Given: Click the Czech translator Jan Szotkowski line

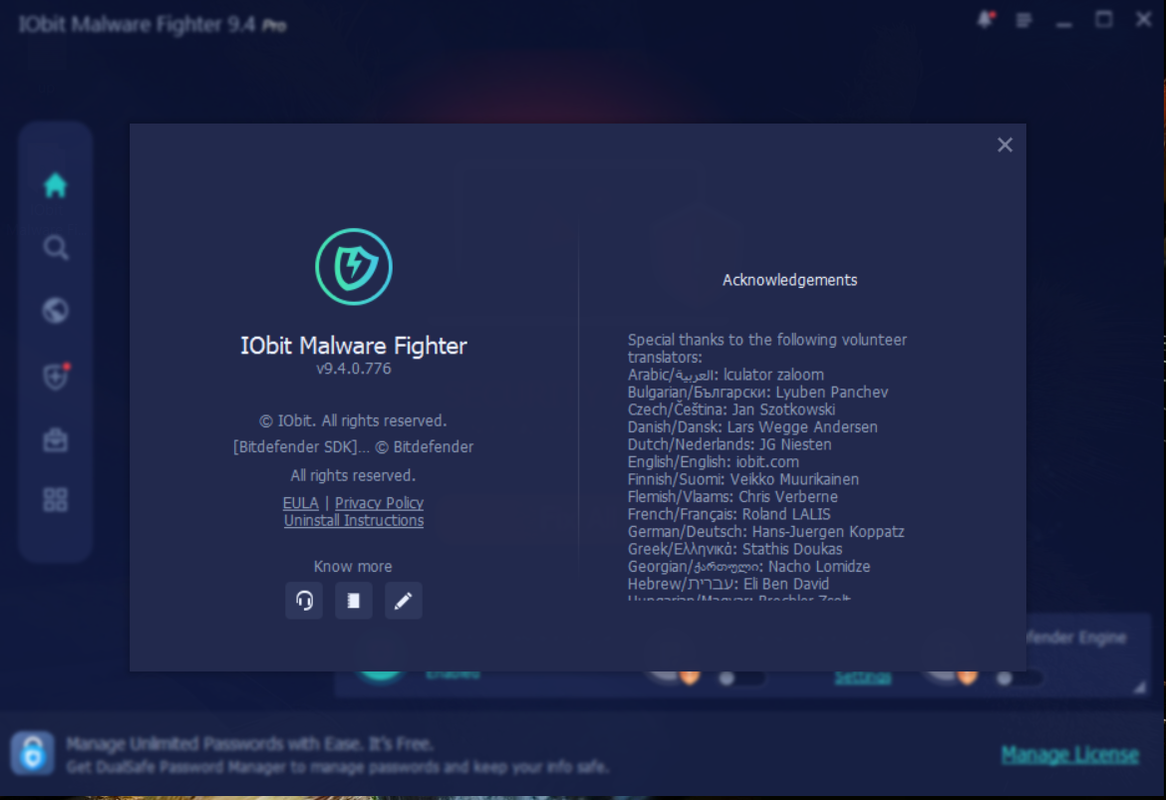Looking at the screenshot, I should click(732, 410).
